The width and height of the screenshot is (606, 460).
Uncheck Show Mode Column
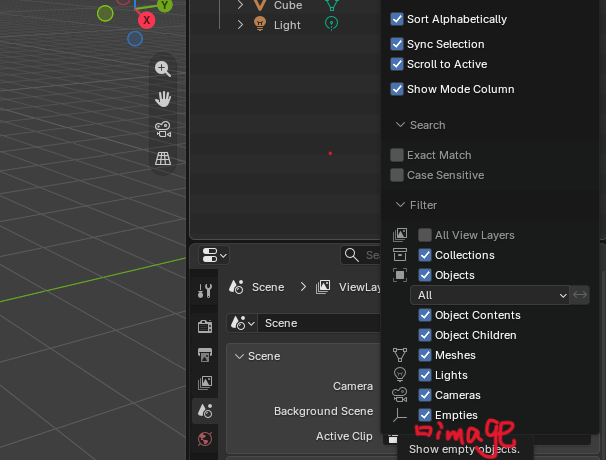point(397,89)
